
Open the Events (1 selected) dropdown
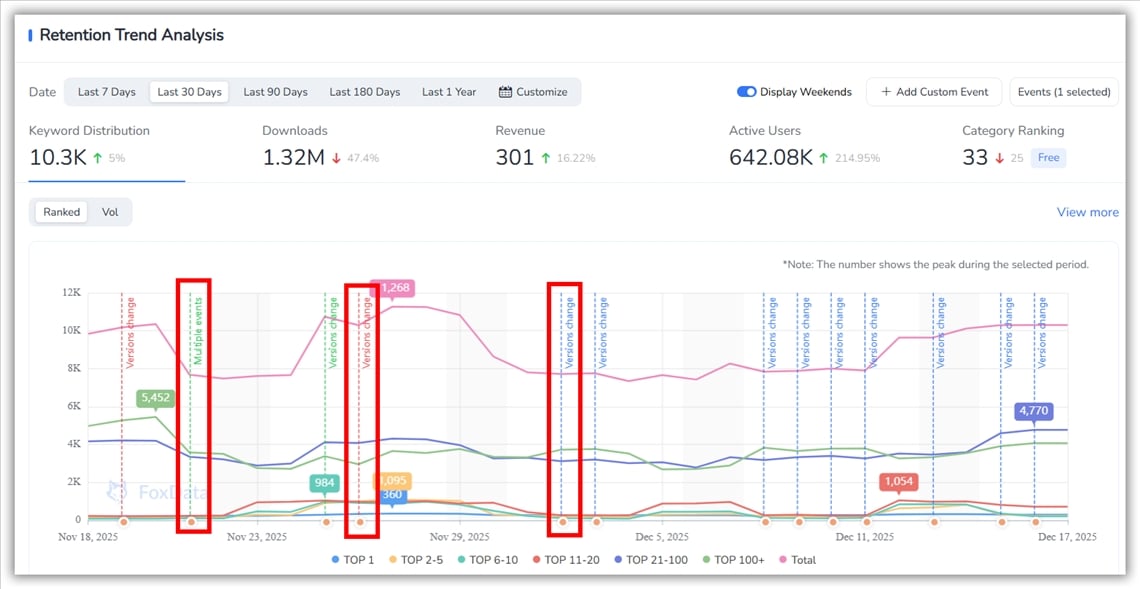coord(1063,92)
